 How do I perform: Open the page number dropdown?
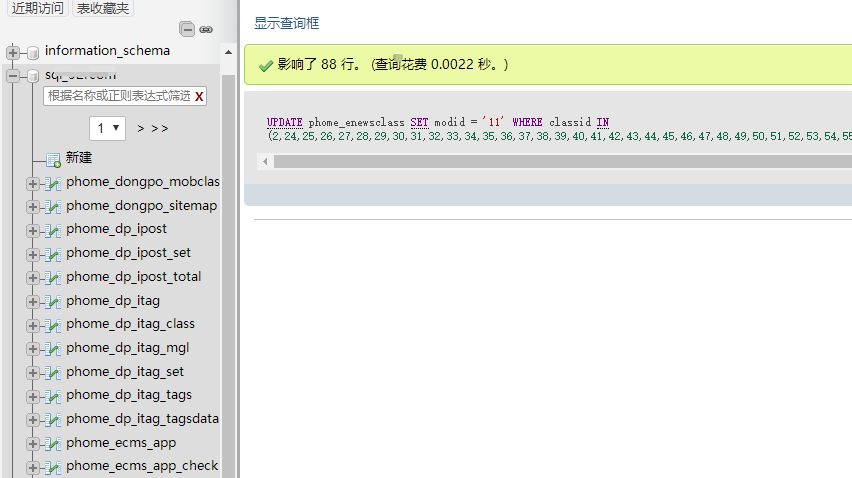[108, 128]
